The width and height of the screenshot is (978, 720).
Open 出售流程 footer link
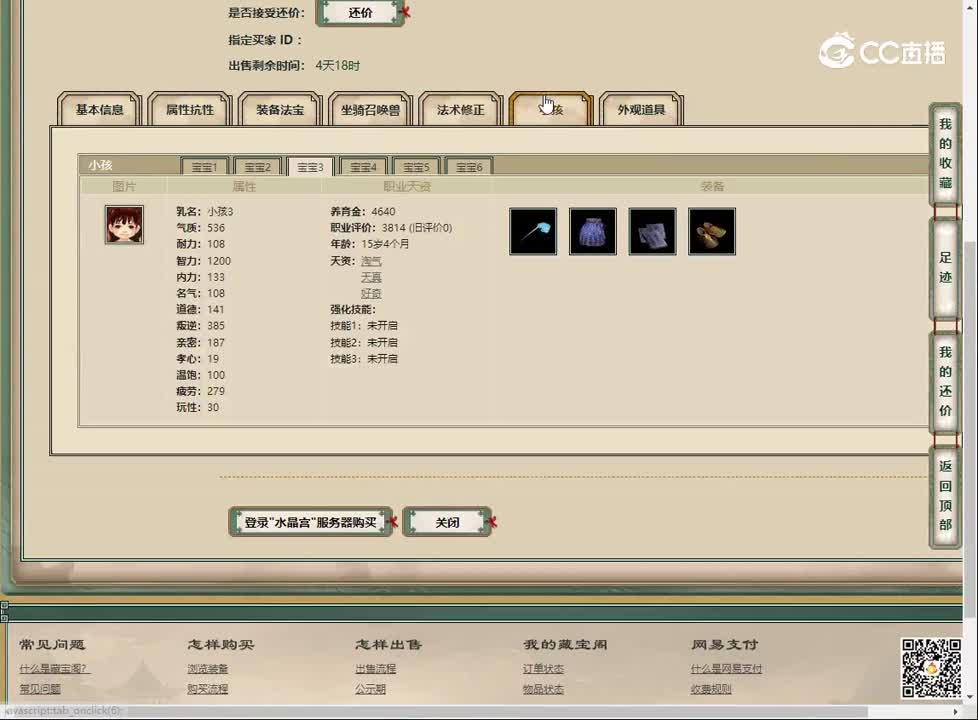click(375, 668)
